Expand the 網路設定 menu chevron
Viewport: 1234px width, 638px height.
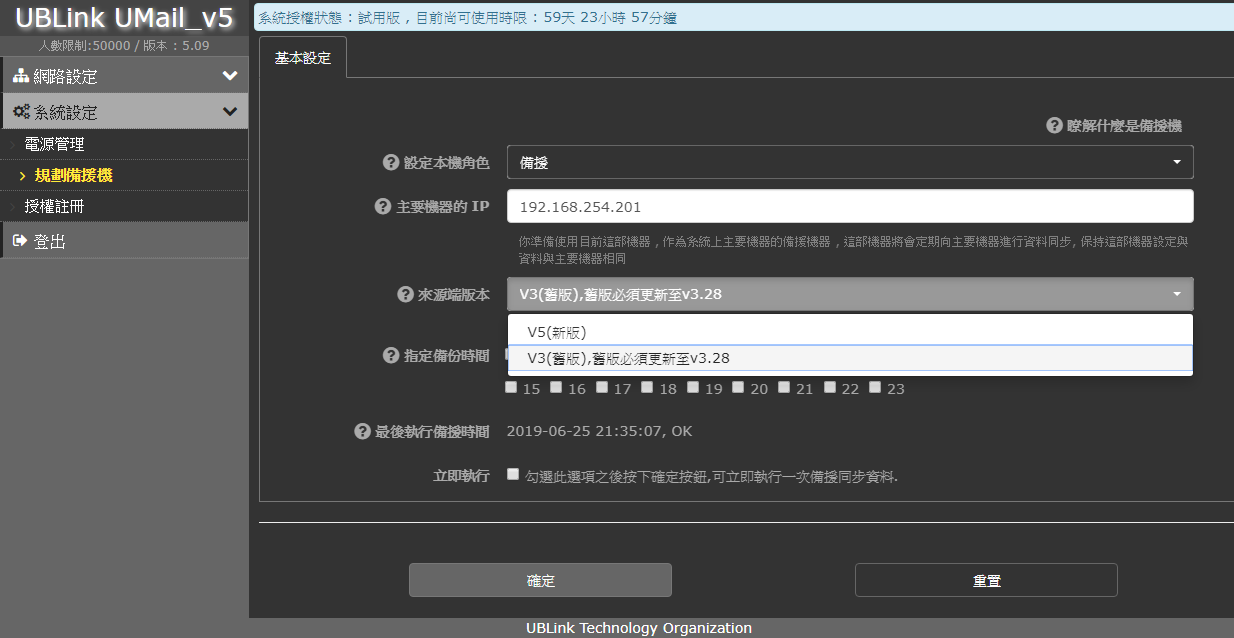(x=230, y=76)
